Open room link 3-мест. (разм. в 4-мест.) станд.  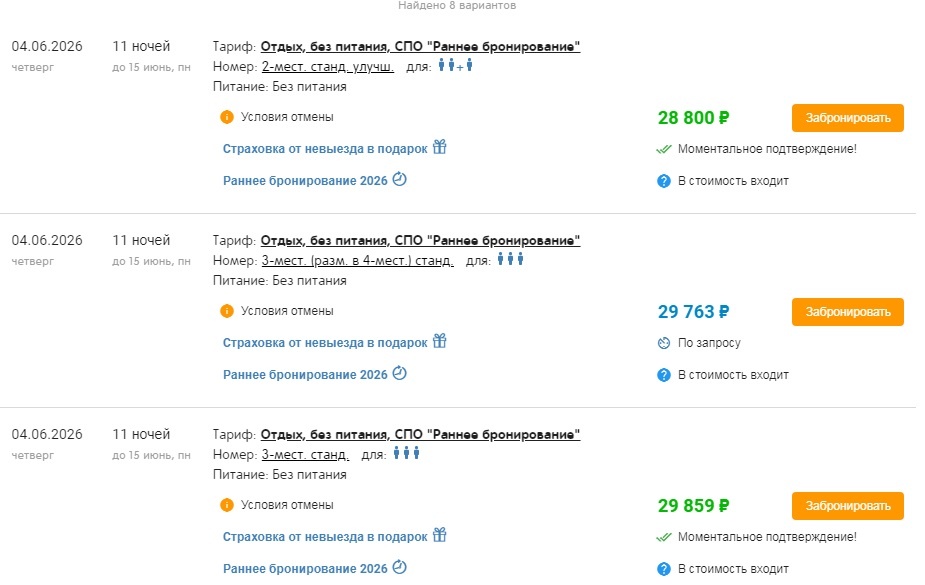[357, 261]
